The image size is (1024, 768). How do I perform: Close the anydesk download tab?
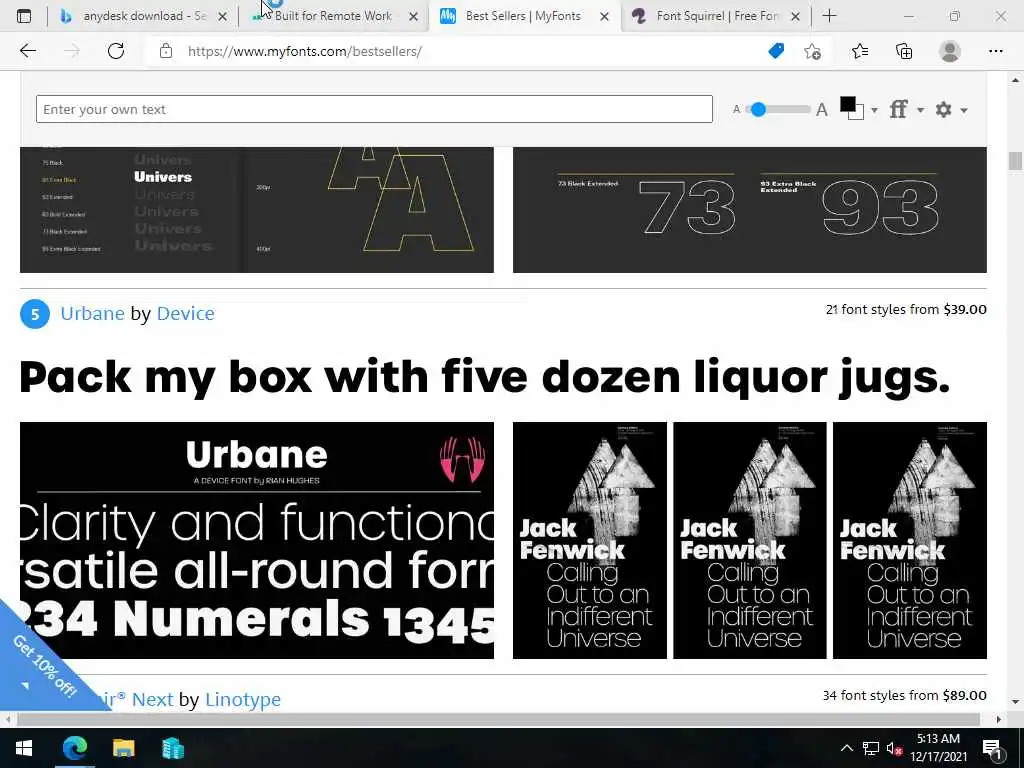(x=223, y=16)
